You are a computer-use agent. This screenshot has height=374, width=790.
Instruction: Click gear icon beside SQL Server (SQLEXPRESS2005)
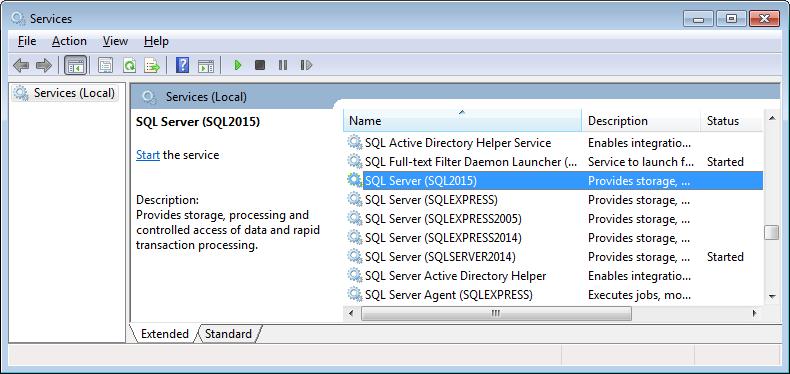coord(355,219)
